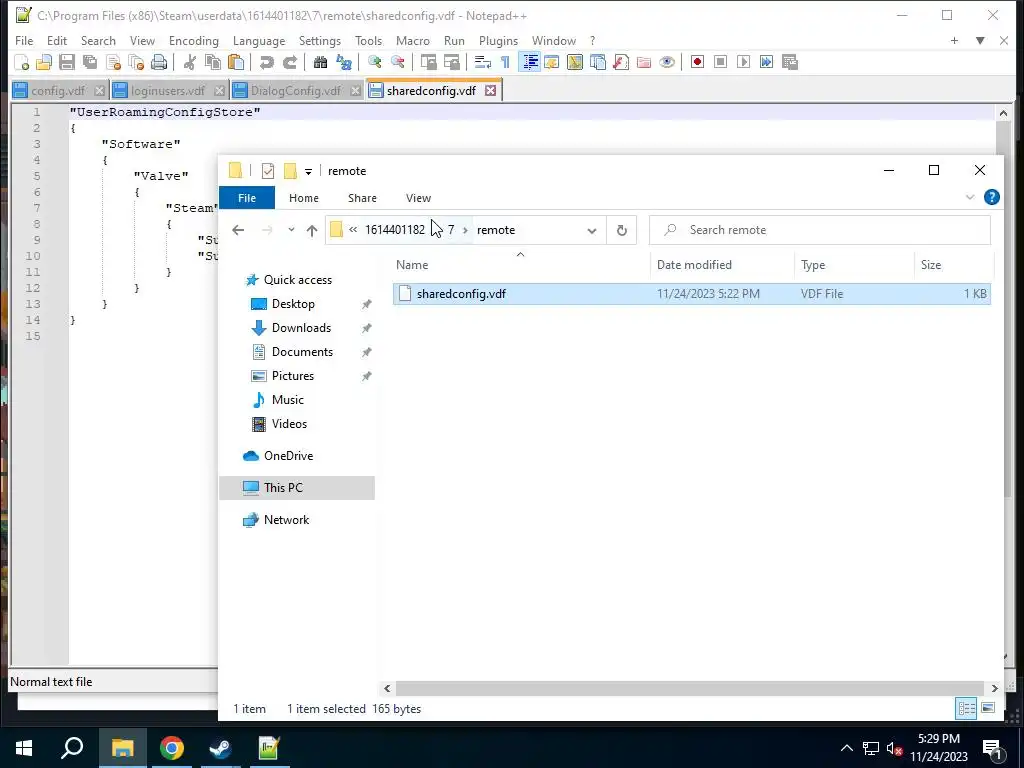Open recent locations dropdown in Explorer

tap(291, 230)
